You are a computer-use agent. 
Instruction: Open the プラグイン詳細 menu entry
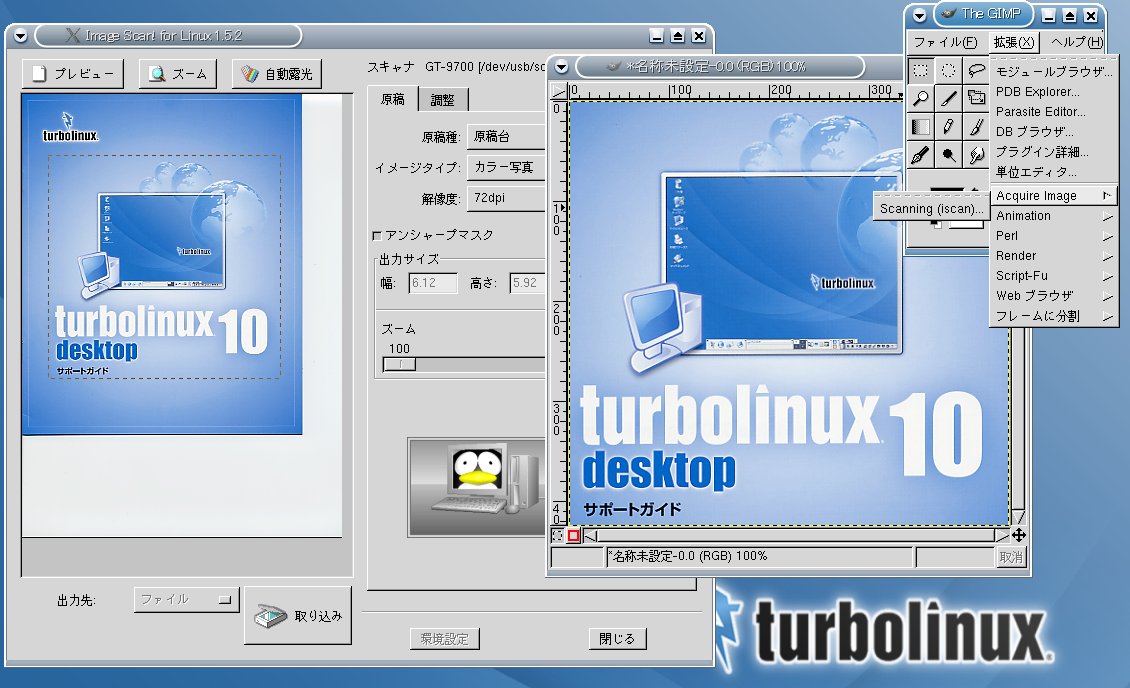1053,152
